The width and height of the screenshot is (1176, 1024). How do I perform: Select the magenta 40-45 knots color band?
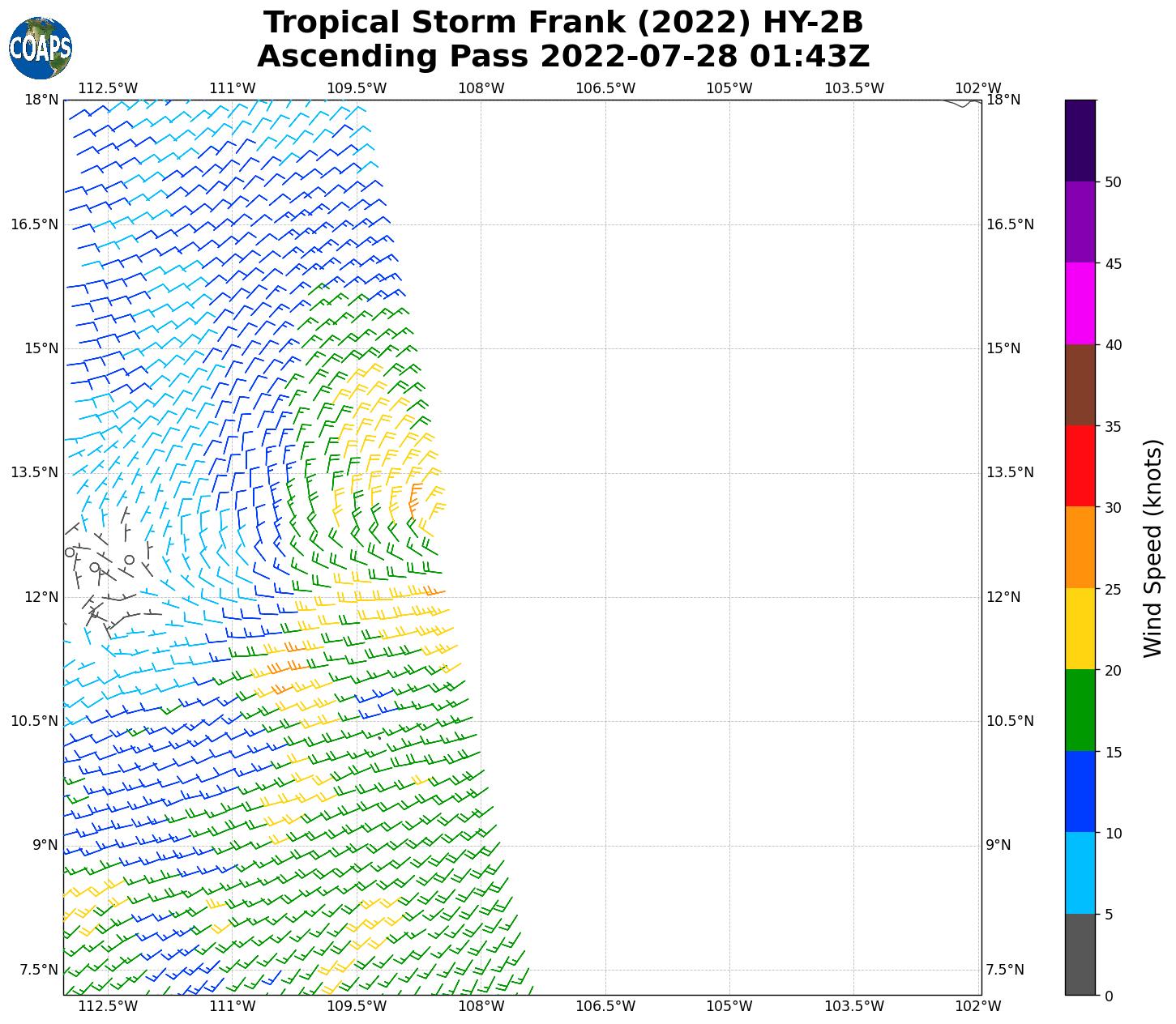[1080, 303]
